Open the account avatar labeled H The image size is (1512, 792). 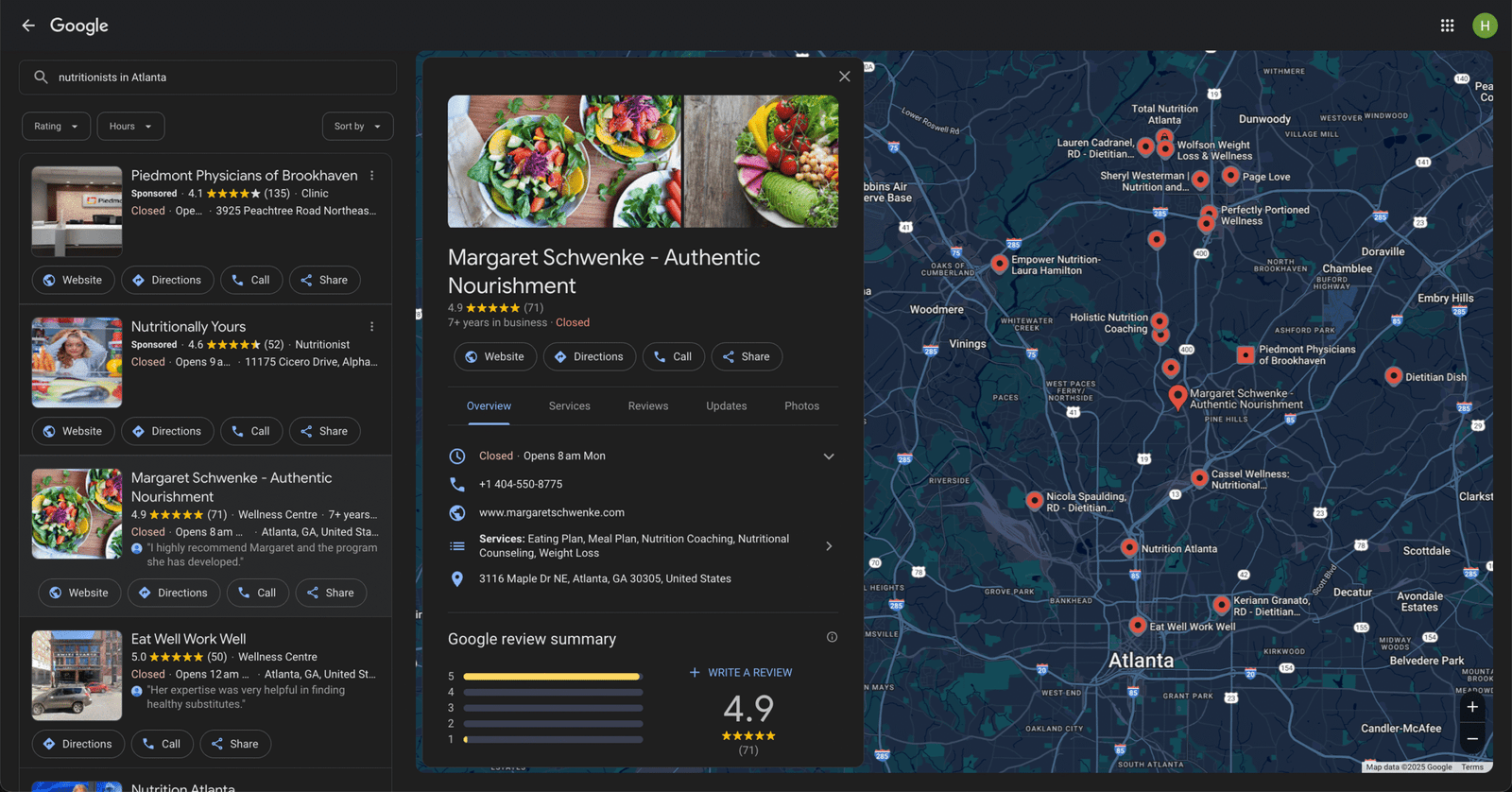pos(1485,26)
